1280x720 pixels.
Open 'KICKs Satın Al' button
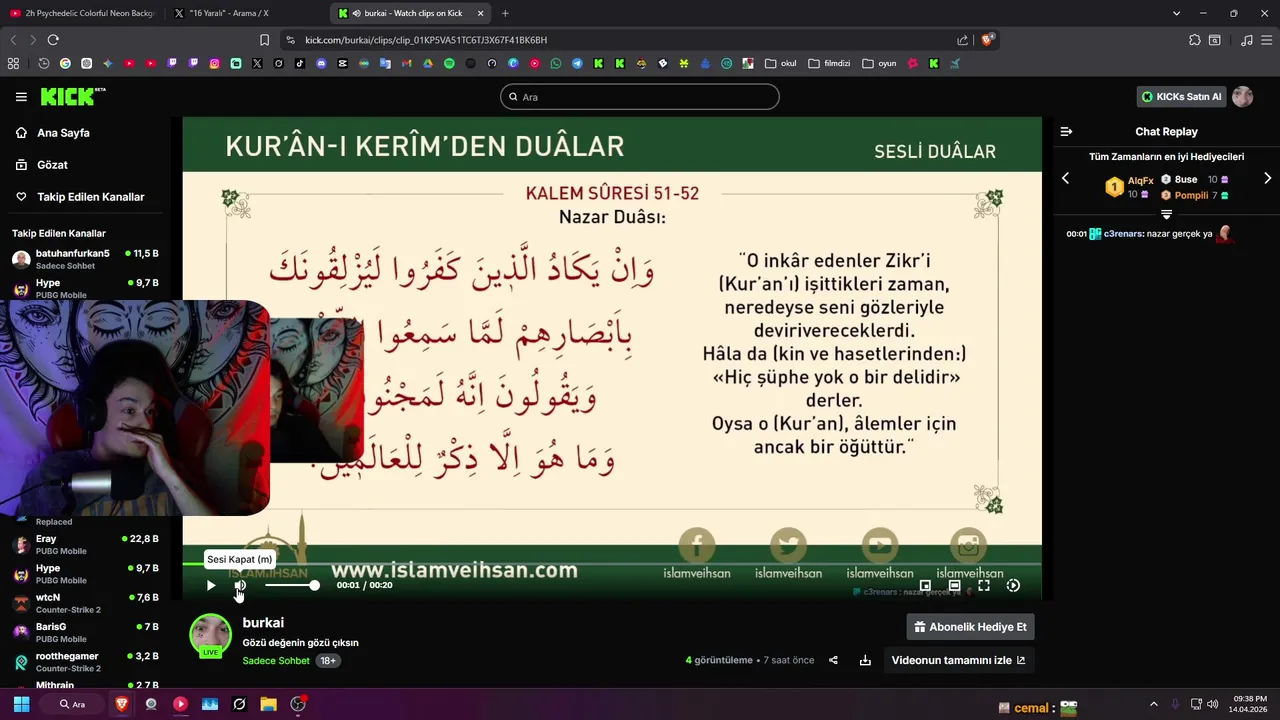[1182, 97]
